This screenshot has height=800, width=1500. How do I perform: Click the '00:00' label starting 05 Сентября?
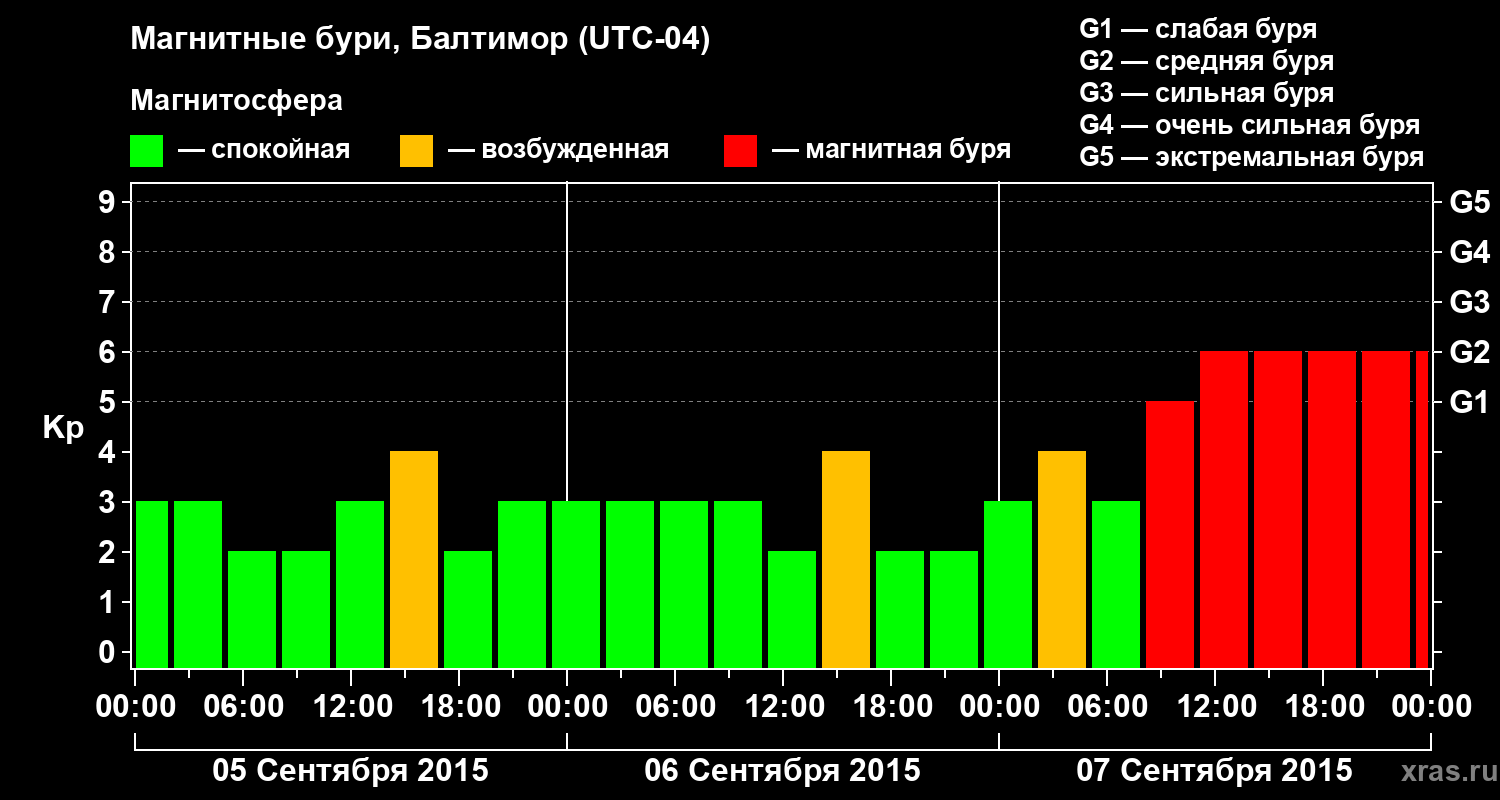(135, 707)
